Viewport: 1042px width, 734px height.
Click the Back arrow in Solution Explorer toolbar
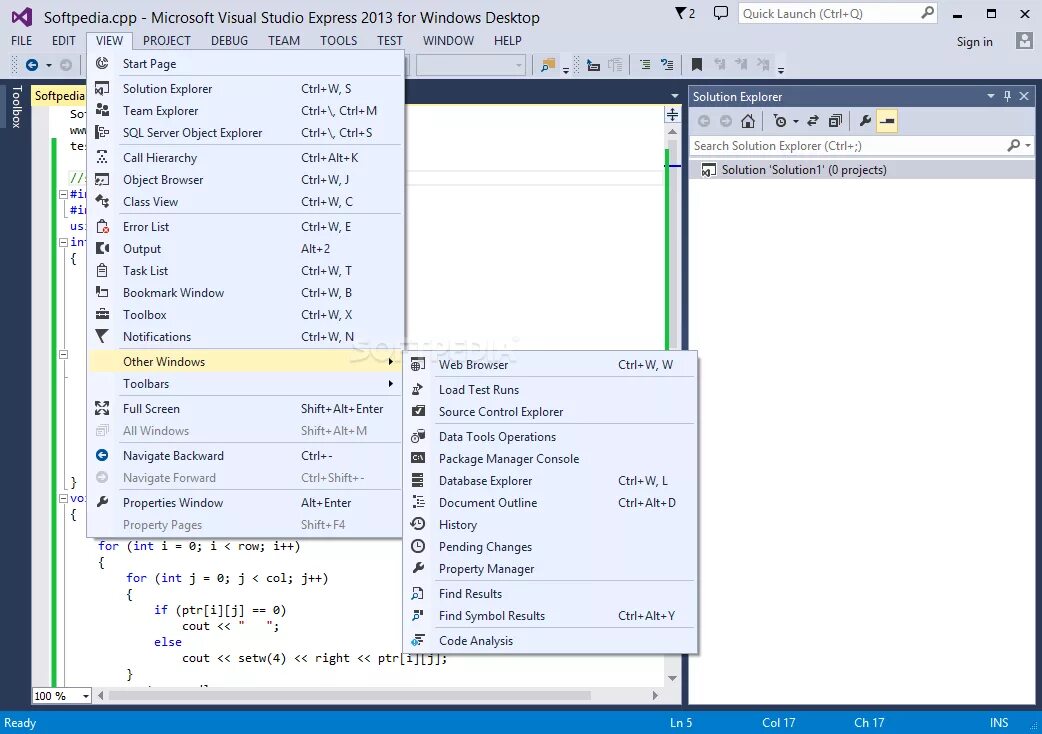pos(704,121)
